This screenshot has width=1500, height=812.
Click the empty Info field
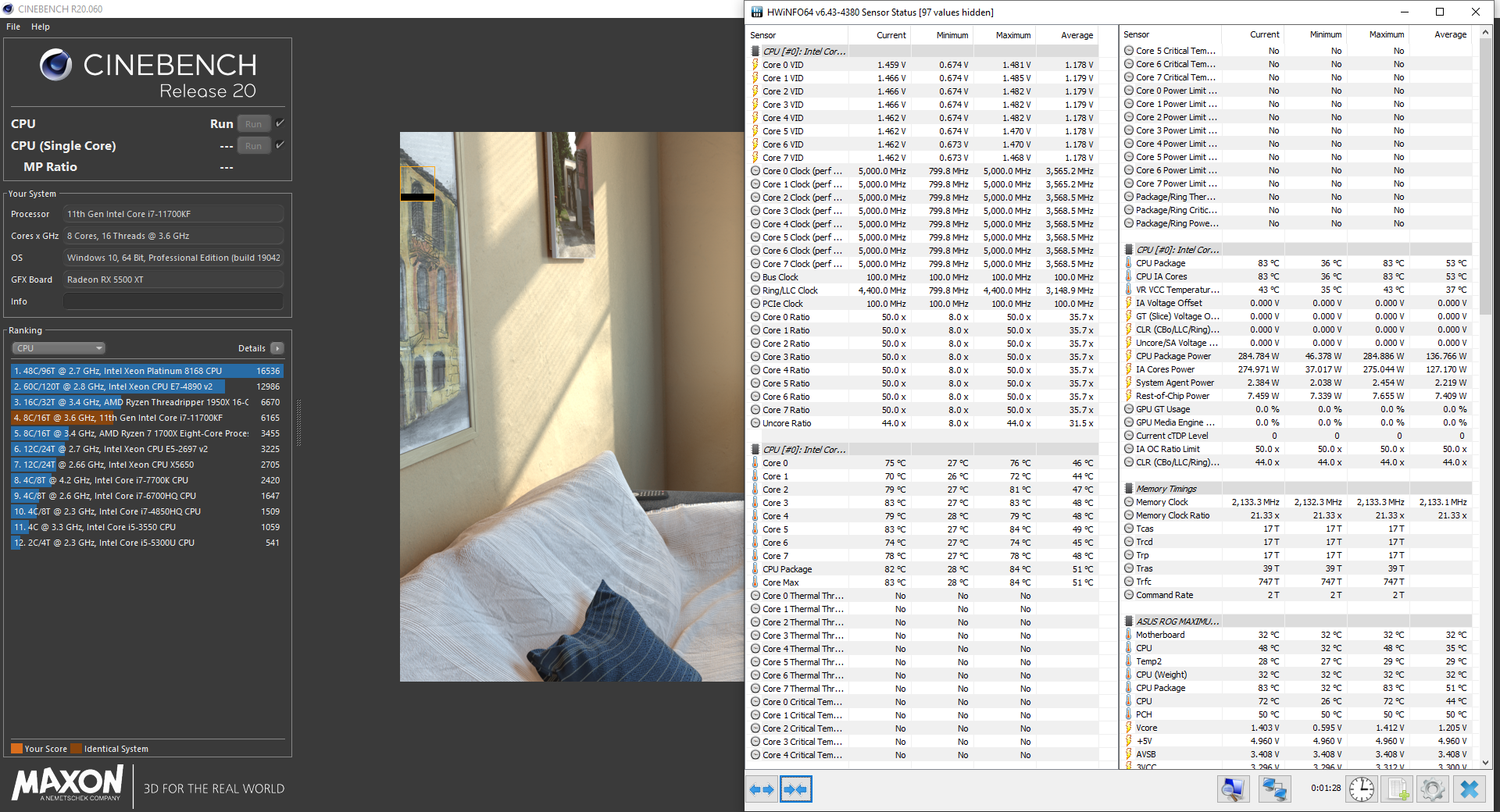pos(173,301)
